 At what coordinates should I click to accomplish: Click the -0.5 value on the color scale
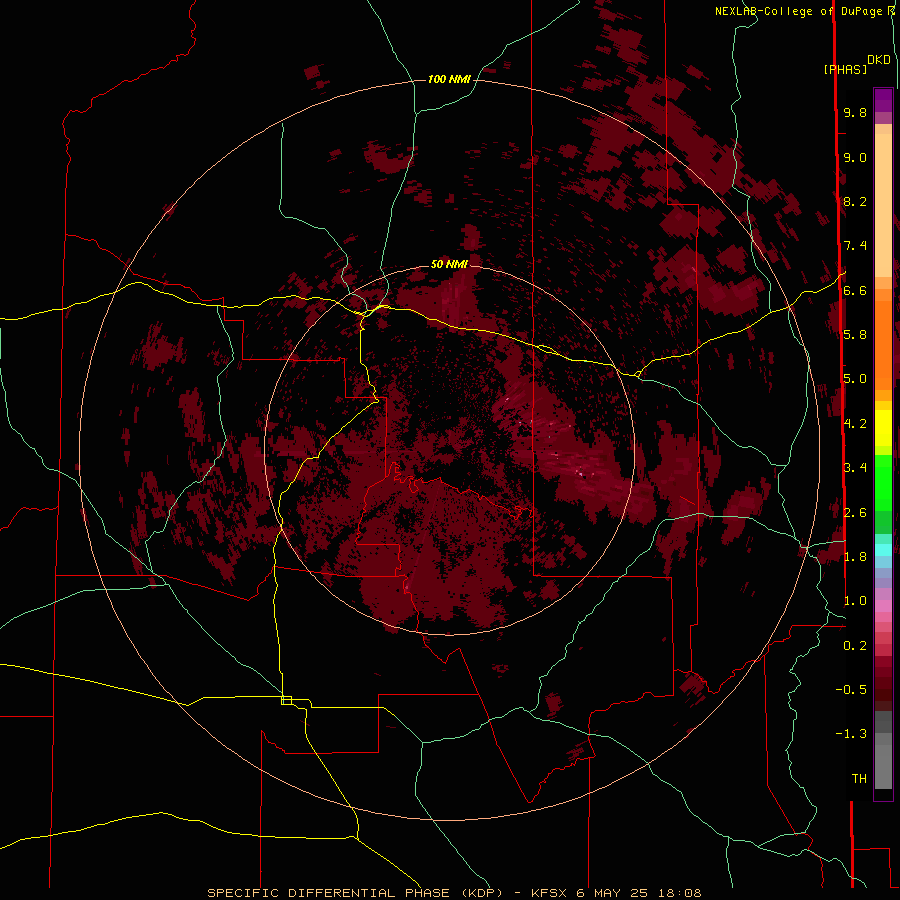[851, 689]
